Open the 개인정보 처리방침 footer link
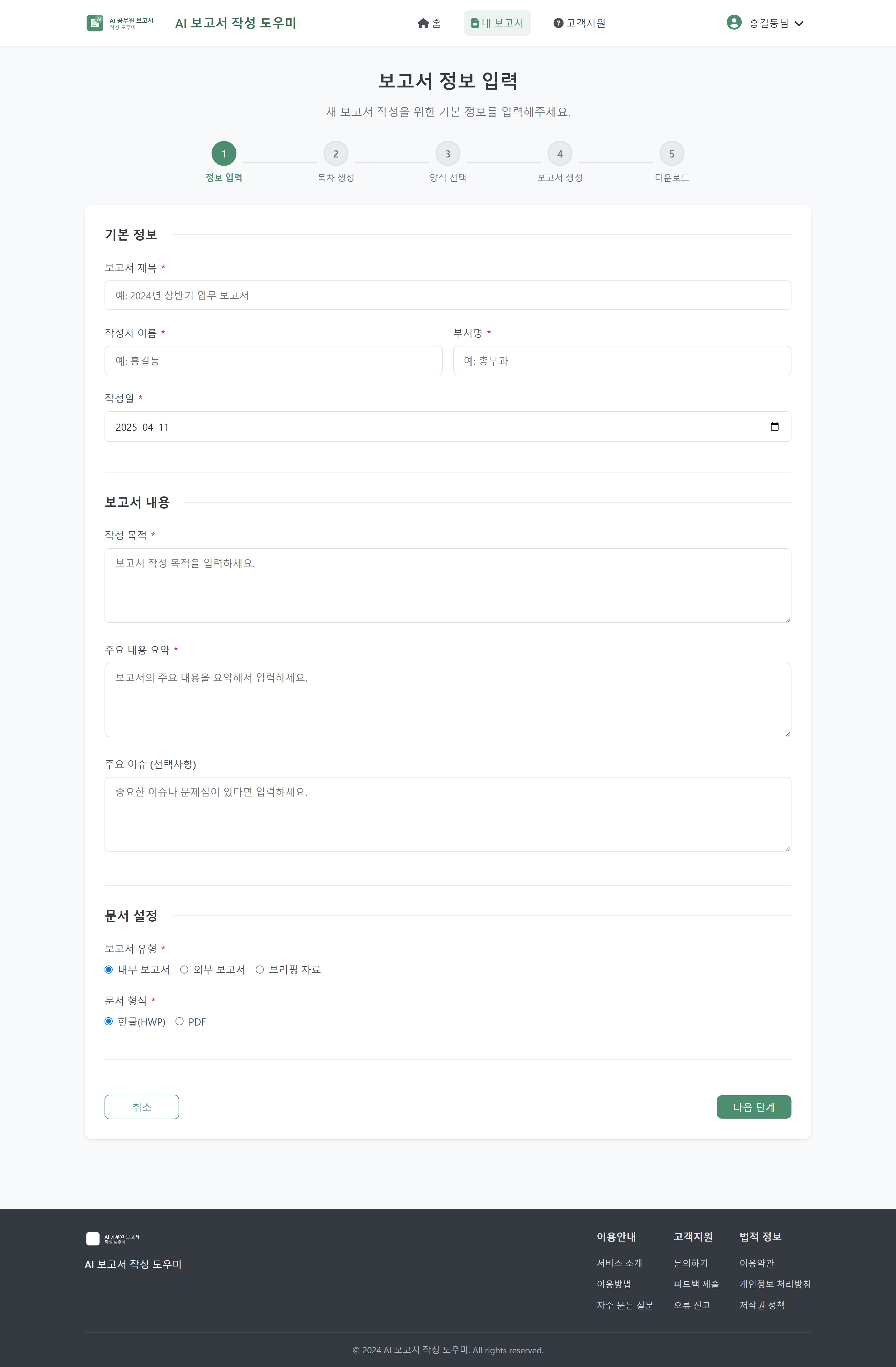The height and width of the screenshot is (1367, 896). pos(775,1284)
